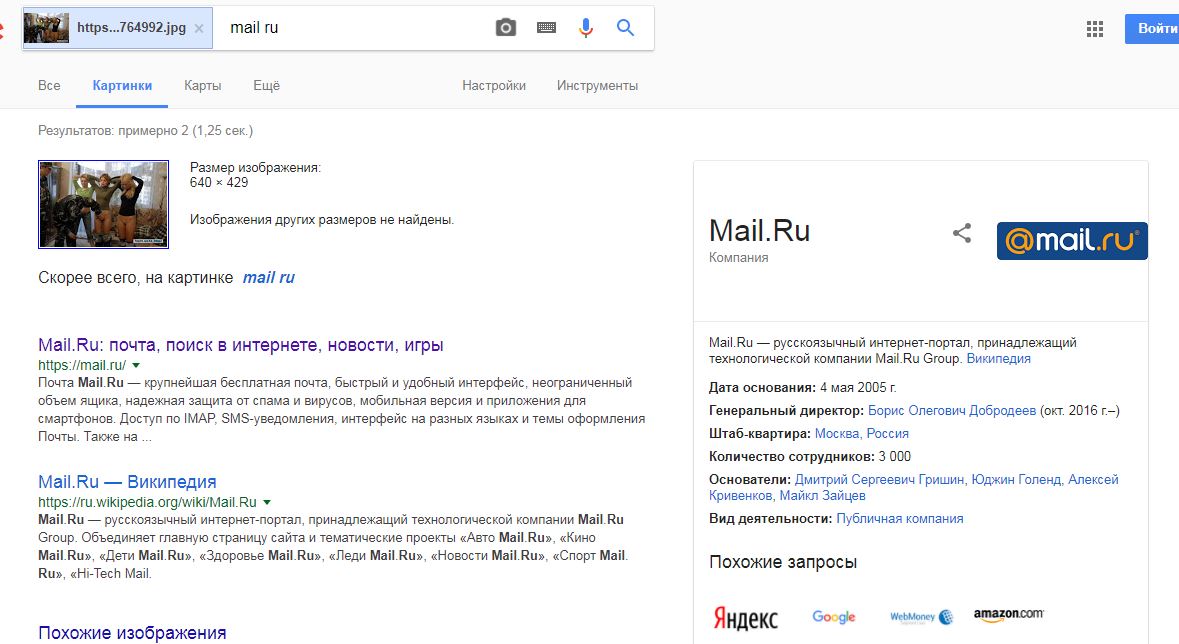Follow the Википедия link in knowledge panel
Viewport: 1179px width, 644px height.
tap(999, 359)
